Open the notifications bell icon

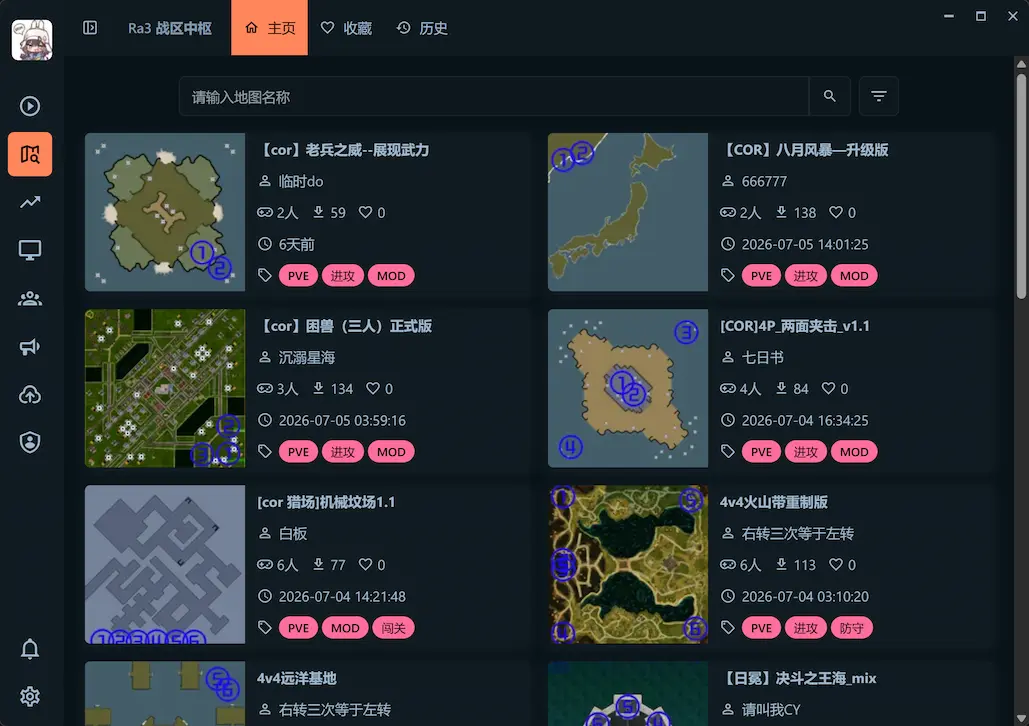click(x=30, y=649)
